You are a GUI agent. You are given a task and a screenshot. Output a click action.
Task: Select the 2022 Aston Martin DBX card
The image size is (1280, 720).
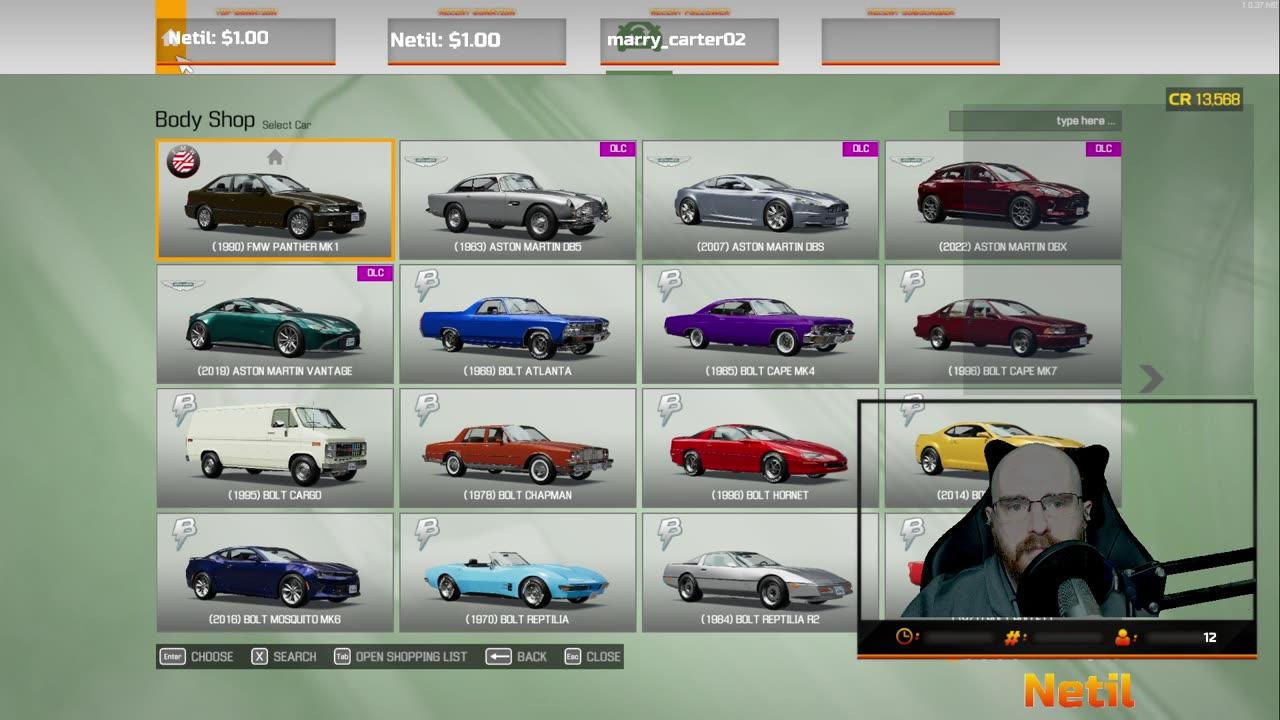1003,200
